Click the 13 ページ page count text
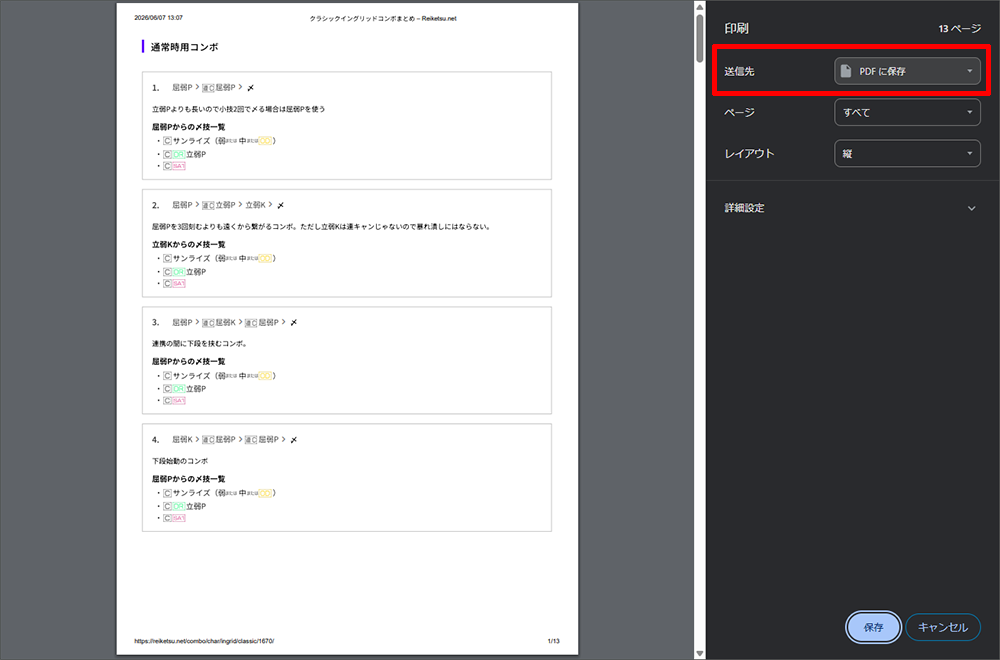The width and height of the screenshot is (1000, 660). coord(959,29)
